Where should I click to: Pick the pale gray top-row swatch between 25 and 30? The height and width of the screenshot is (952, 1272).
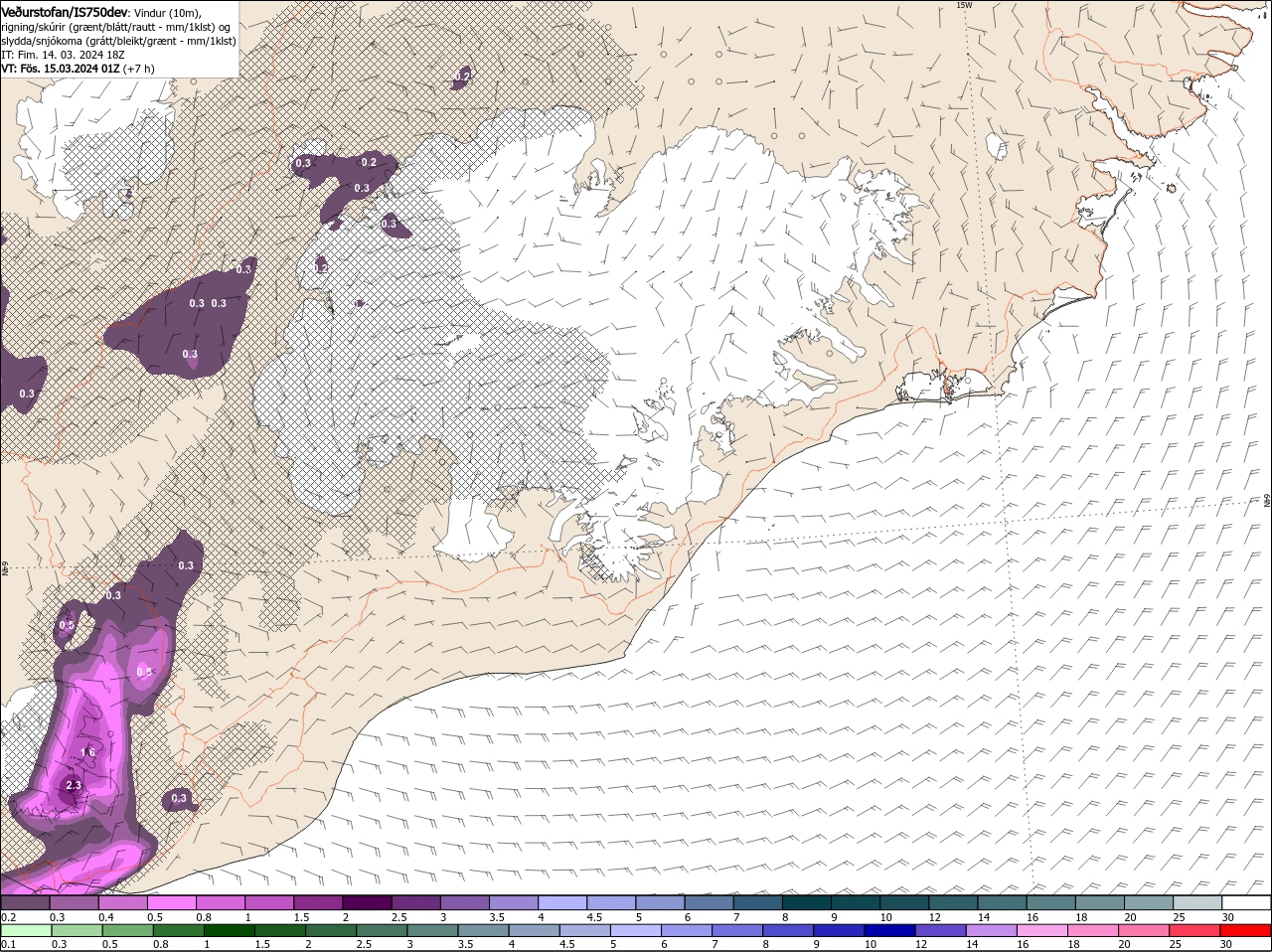coord(1197,902)
